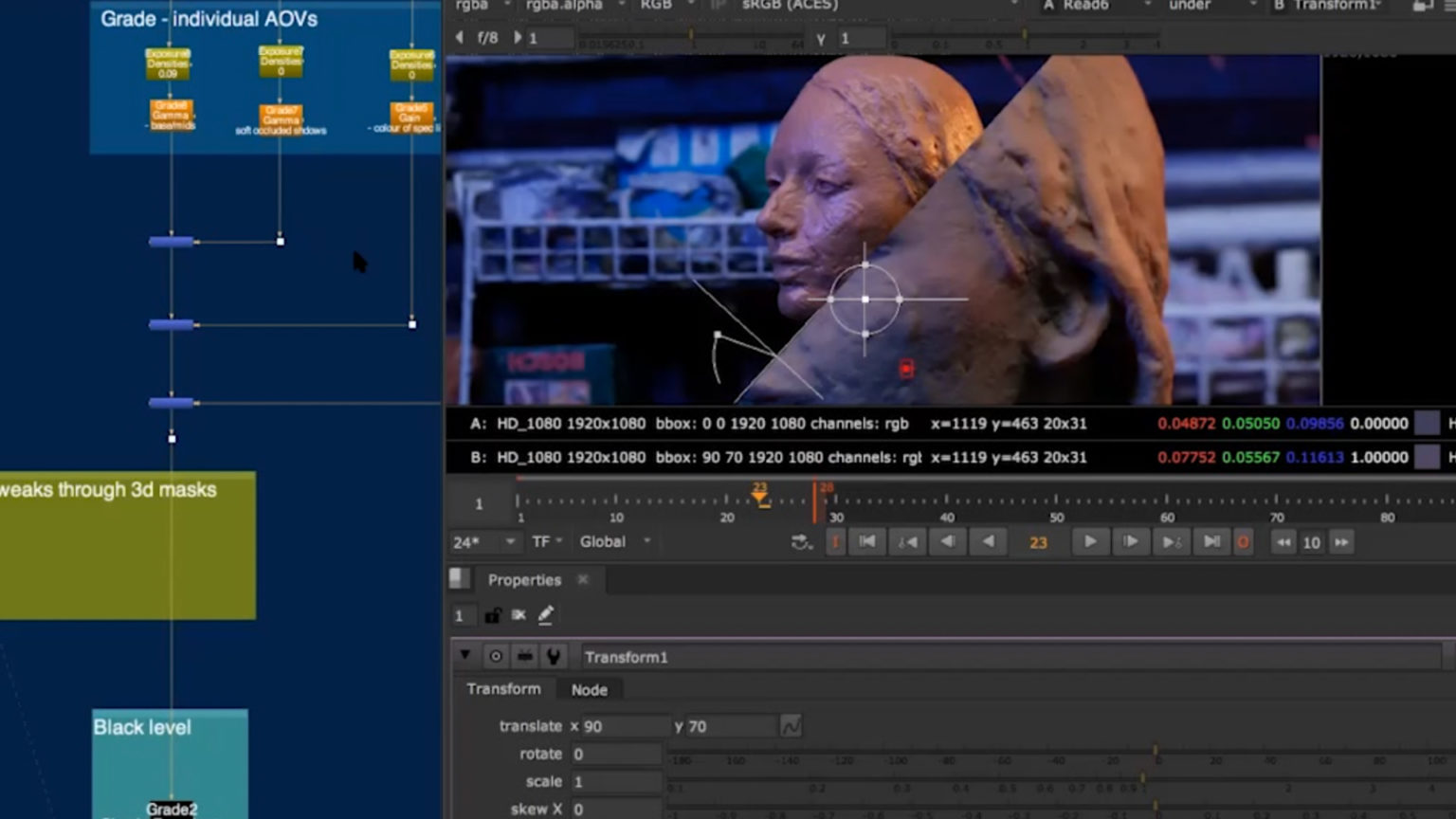Toggle the Properties panel lock icon
The image size is (1456, 819).
click(492, 615)
